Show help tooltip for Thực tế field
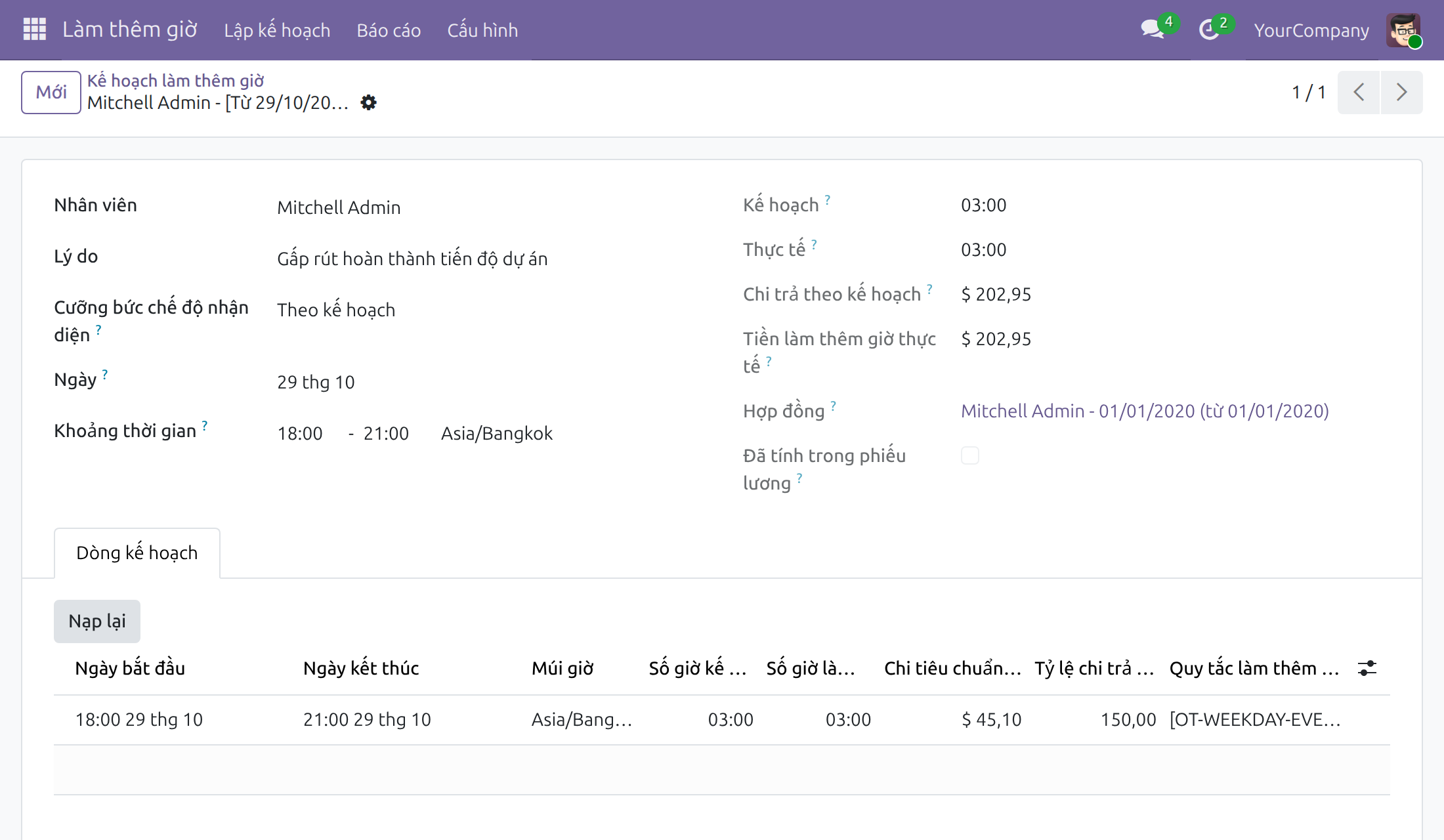1444x840 pixels. tap(814, 244)
